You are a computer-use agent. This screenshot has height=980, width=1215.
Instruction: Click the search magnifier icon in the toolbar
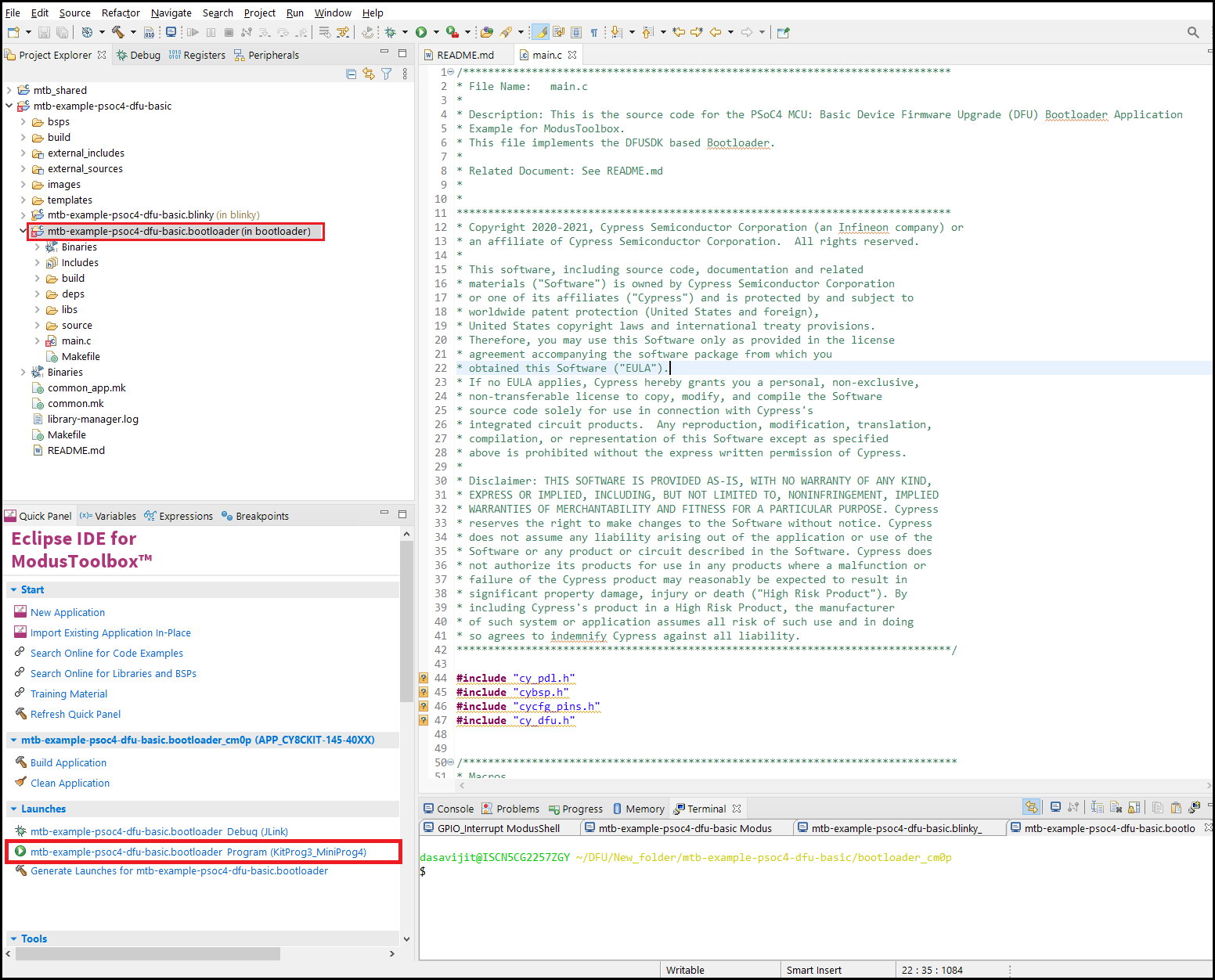1193,32
